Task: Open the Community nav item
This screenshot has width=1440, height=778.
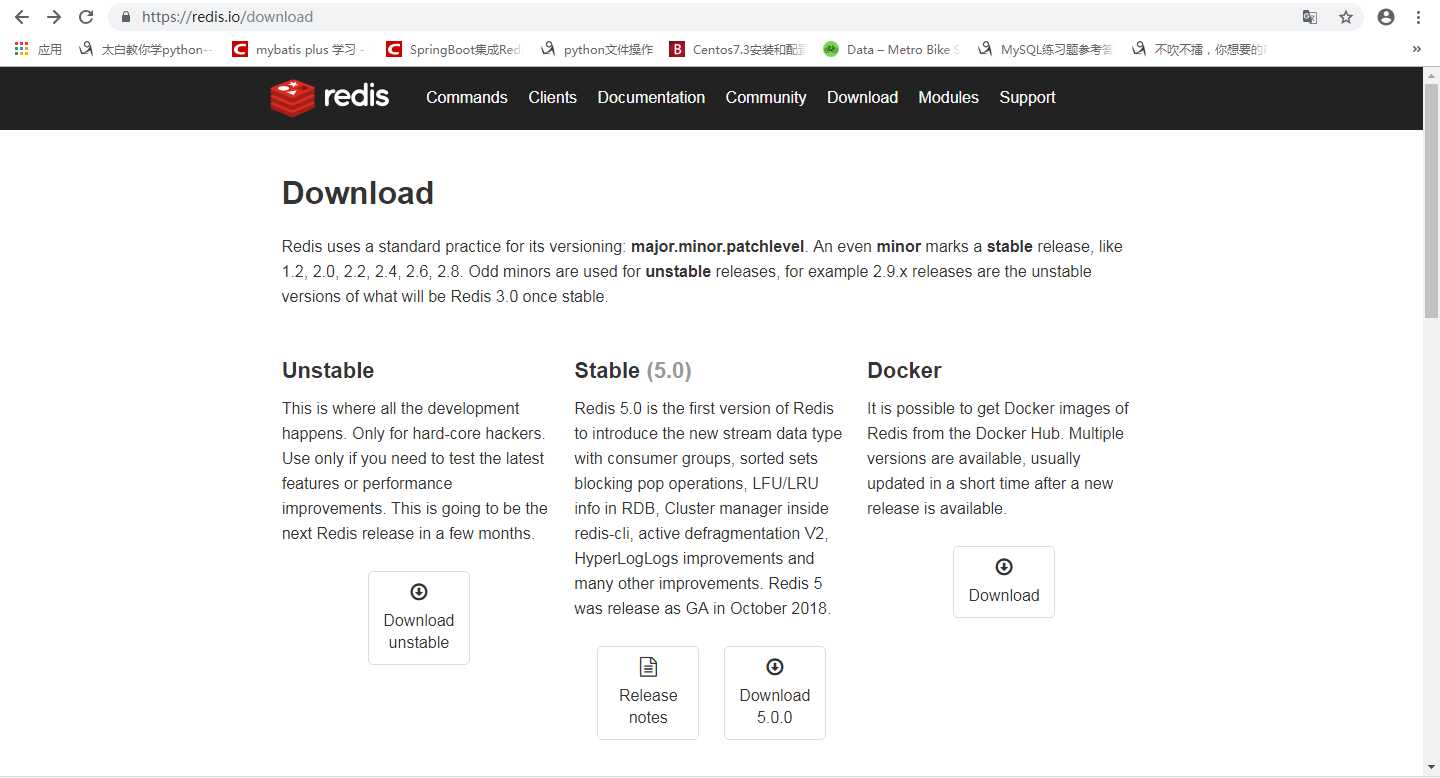Action: click(766, 97)
